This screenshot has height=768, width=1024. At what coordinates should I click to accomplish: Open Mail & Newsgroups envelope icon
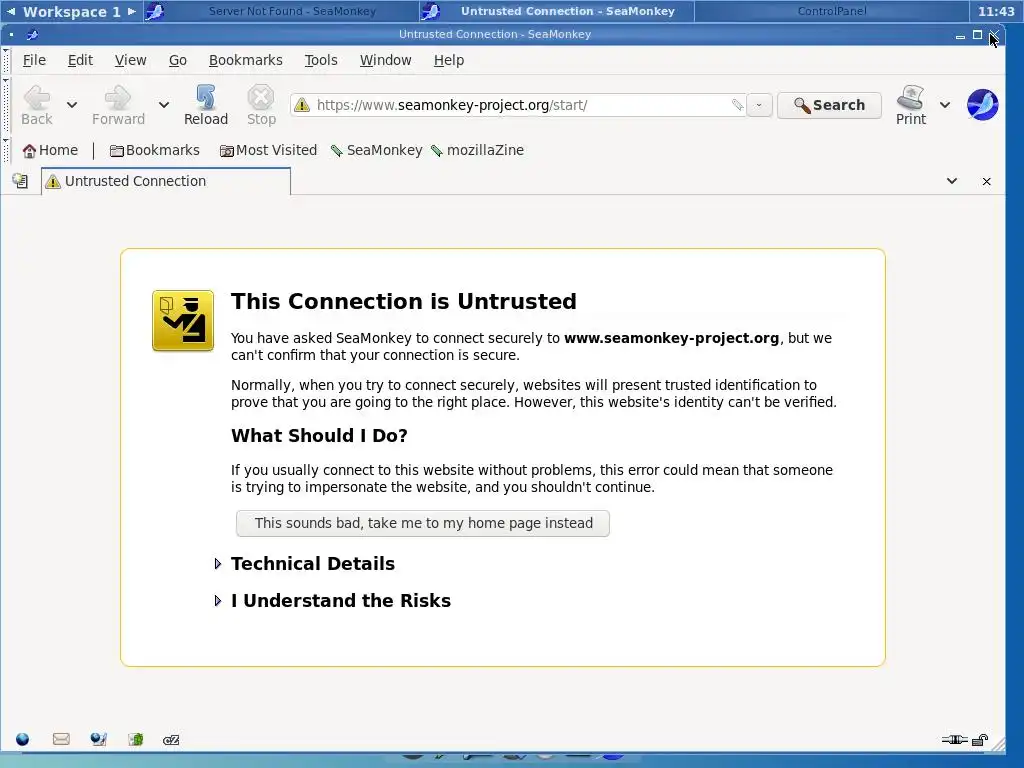pyautogui.click(x=61, y=739)
